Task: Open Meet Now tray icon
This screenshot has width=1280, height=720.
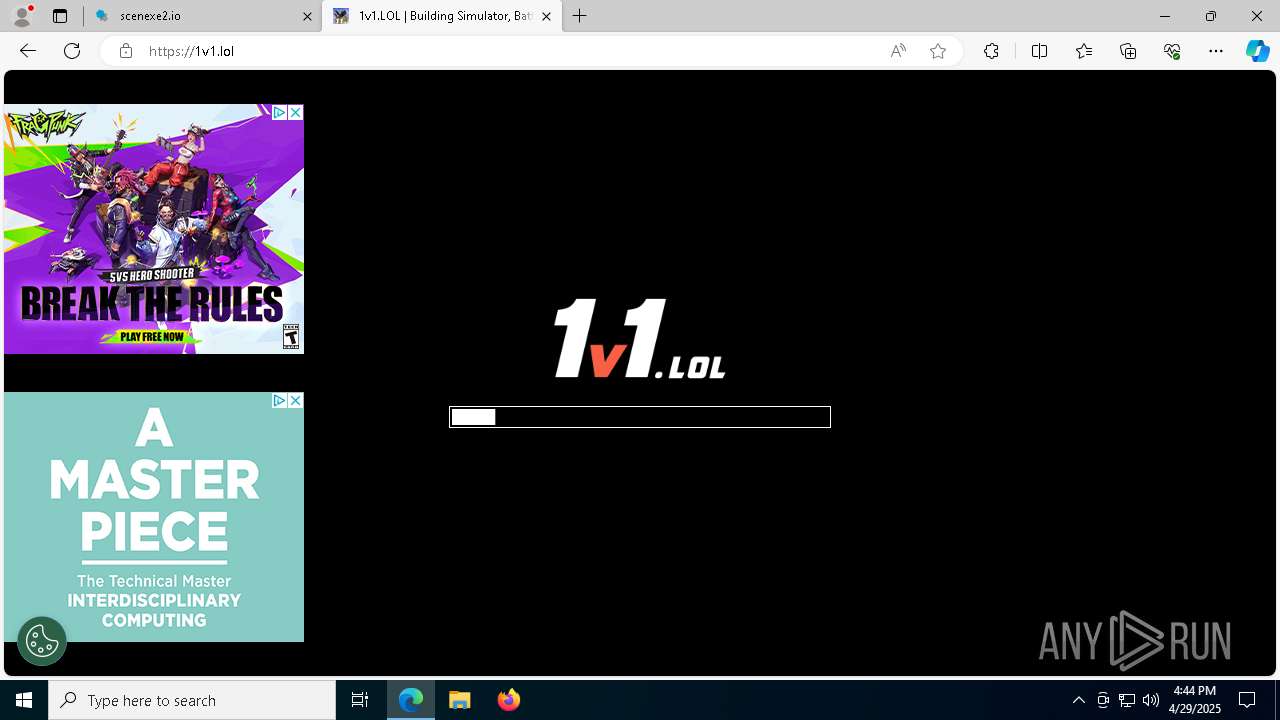Action: coord(1103,700)
